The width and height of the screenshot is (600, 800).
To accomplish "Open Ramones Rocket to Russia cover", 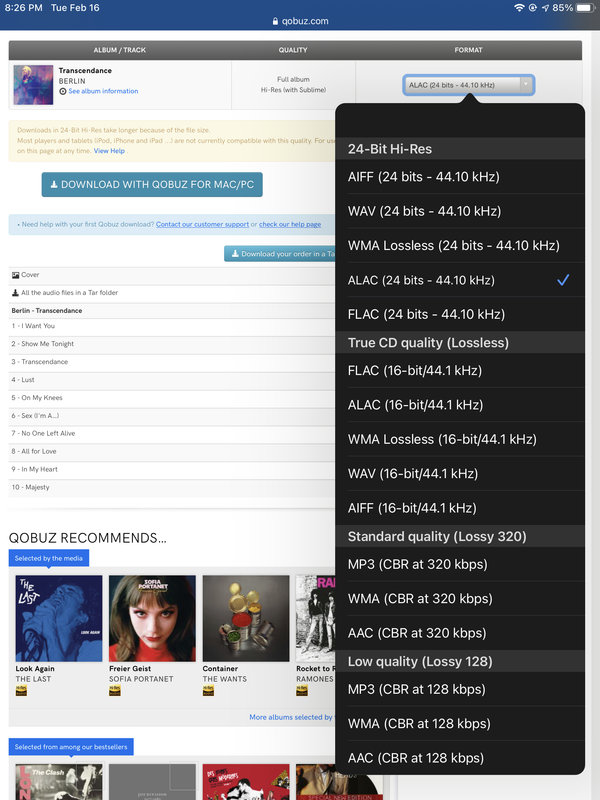I will tap(315, 618).
